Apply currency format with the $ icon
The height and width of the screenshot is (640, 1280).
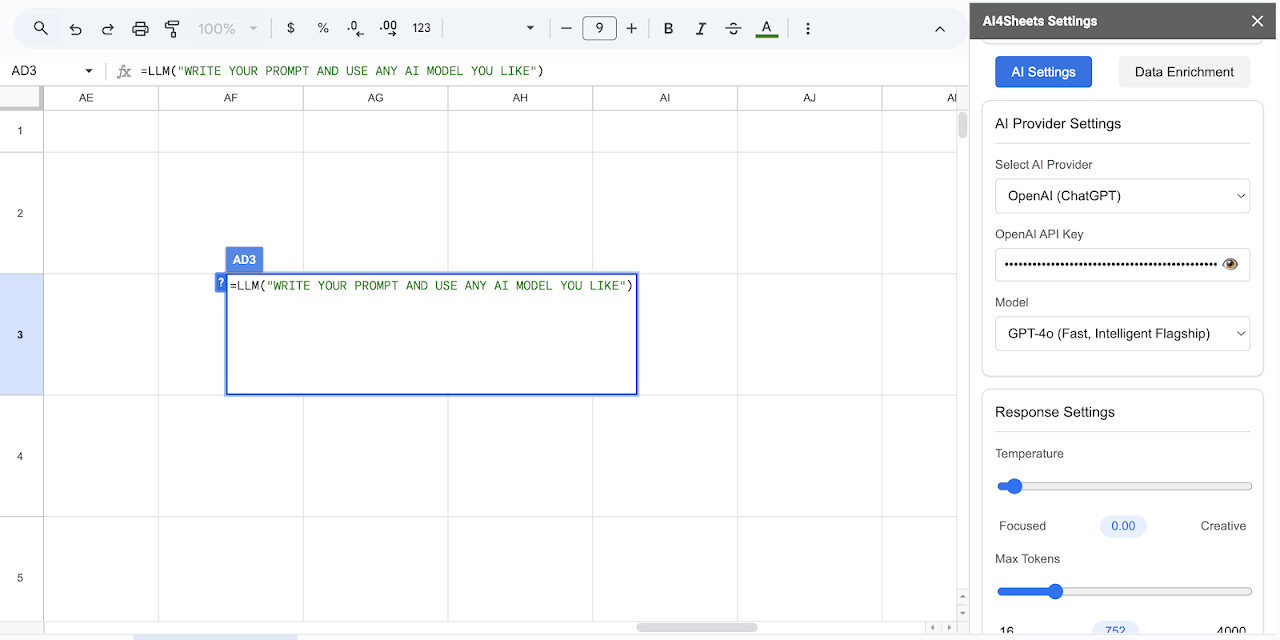point(291,28)
